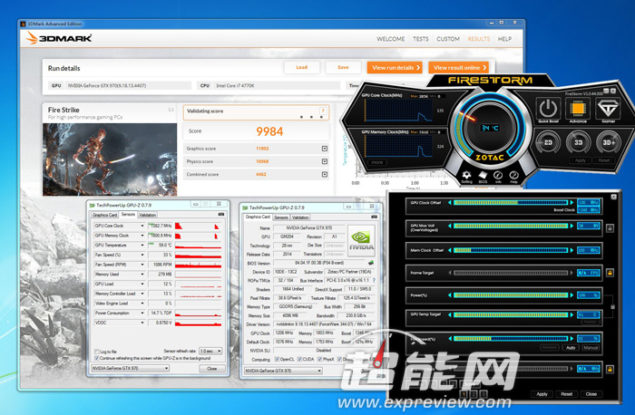Click camera icon in GPU-Z Sensors window
This screenshot has width=635, height=415.
tap(221, 215)
